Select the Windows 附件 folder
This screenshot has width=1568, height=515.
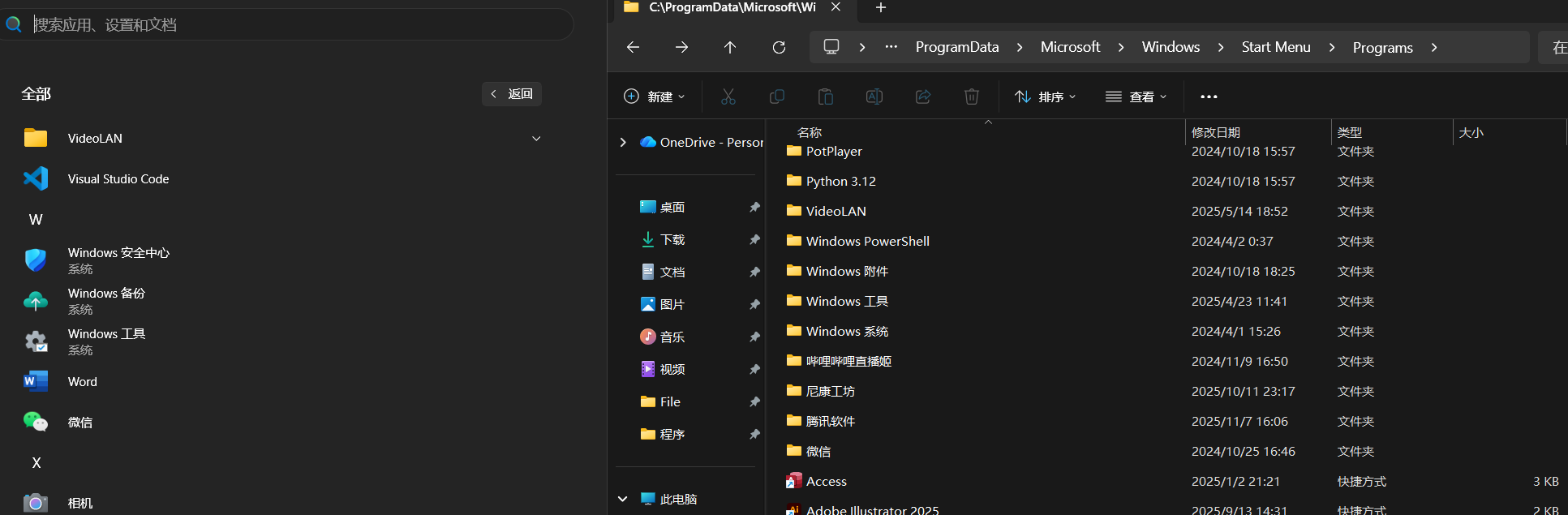point(847,271)
